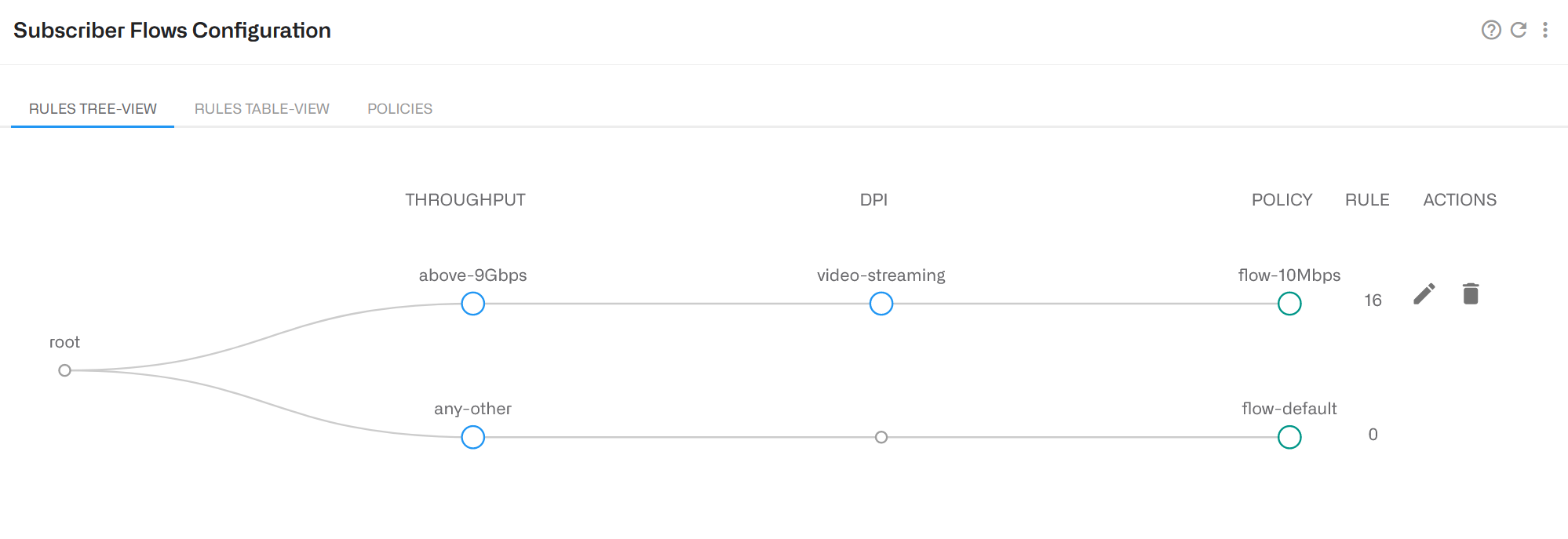Refresh the Subscriber Flows Configuration view

tap(1519, 30)
